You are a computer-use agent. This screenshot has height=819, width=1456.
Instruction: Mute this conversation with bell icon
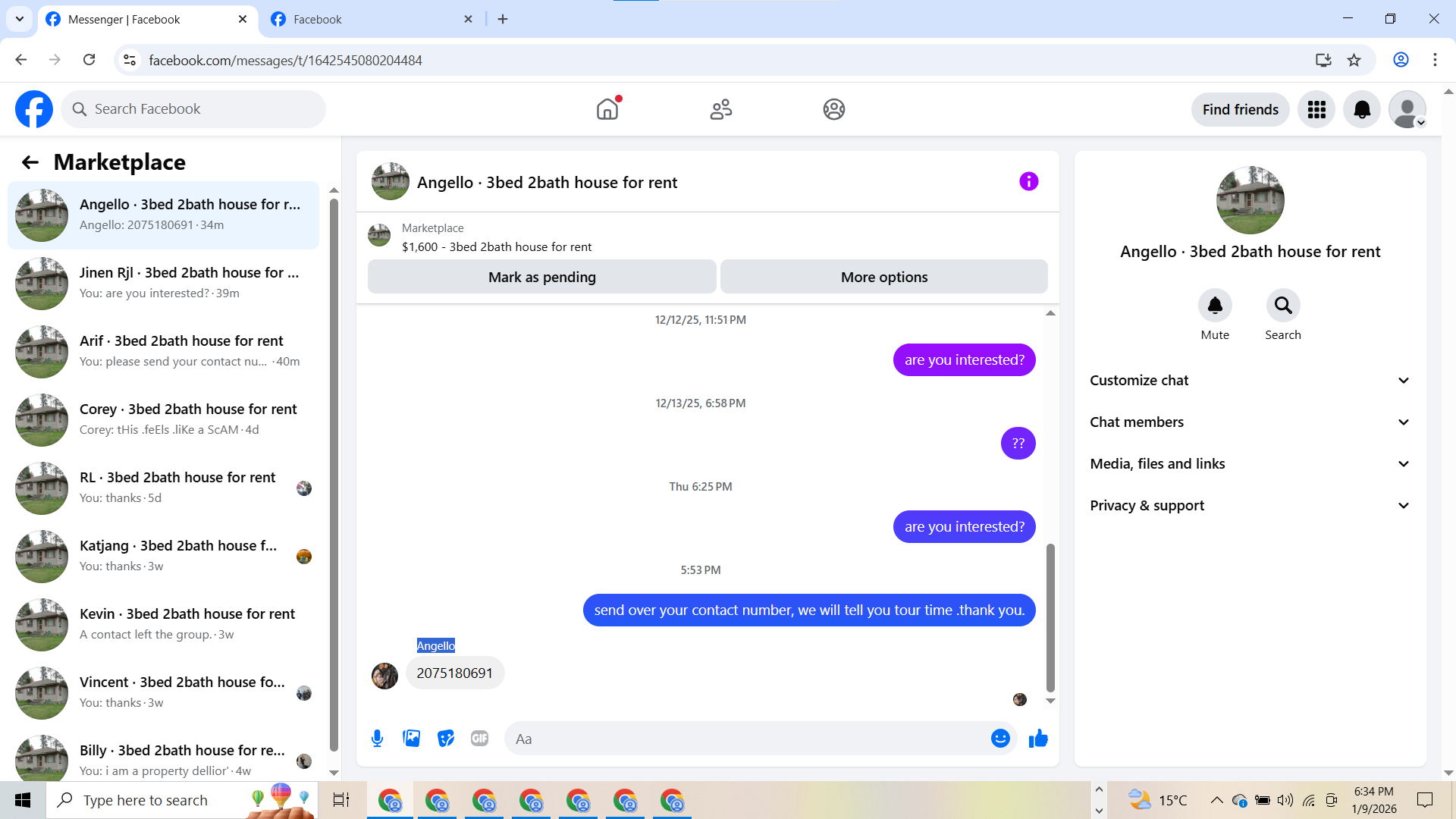point(1214,306)
